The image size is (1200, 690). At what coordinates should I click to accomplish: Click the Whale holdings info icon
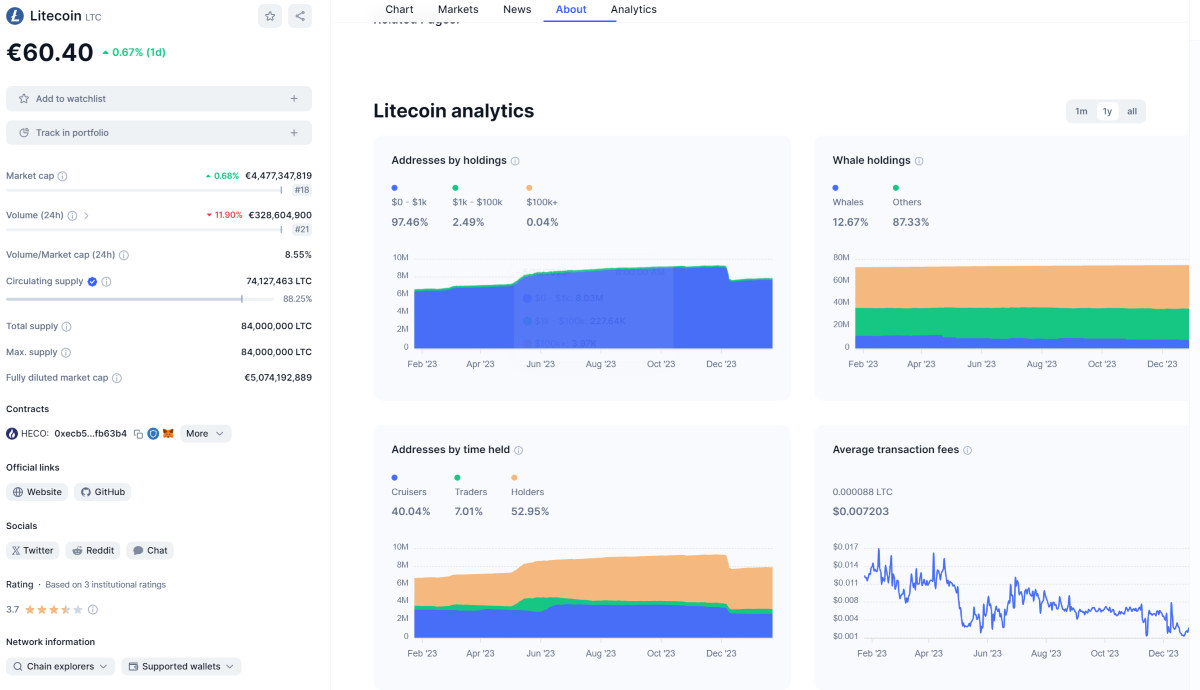click(919, 161)
